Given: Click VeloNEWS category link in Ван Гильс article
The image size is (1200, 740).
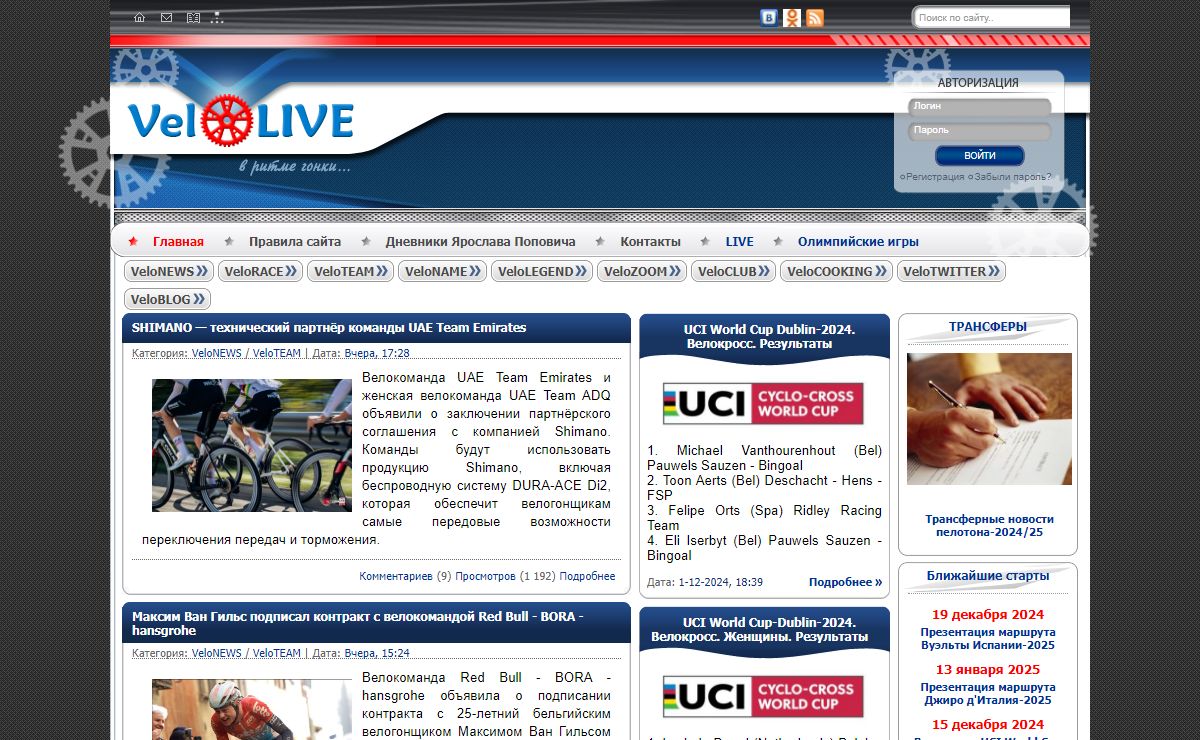Looking at the screenshot, I should pyautogui.click(x=217, y=653).
